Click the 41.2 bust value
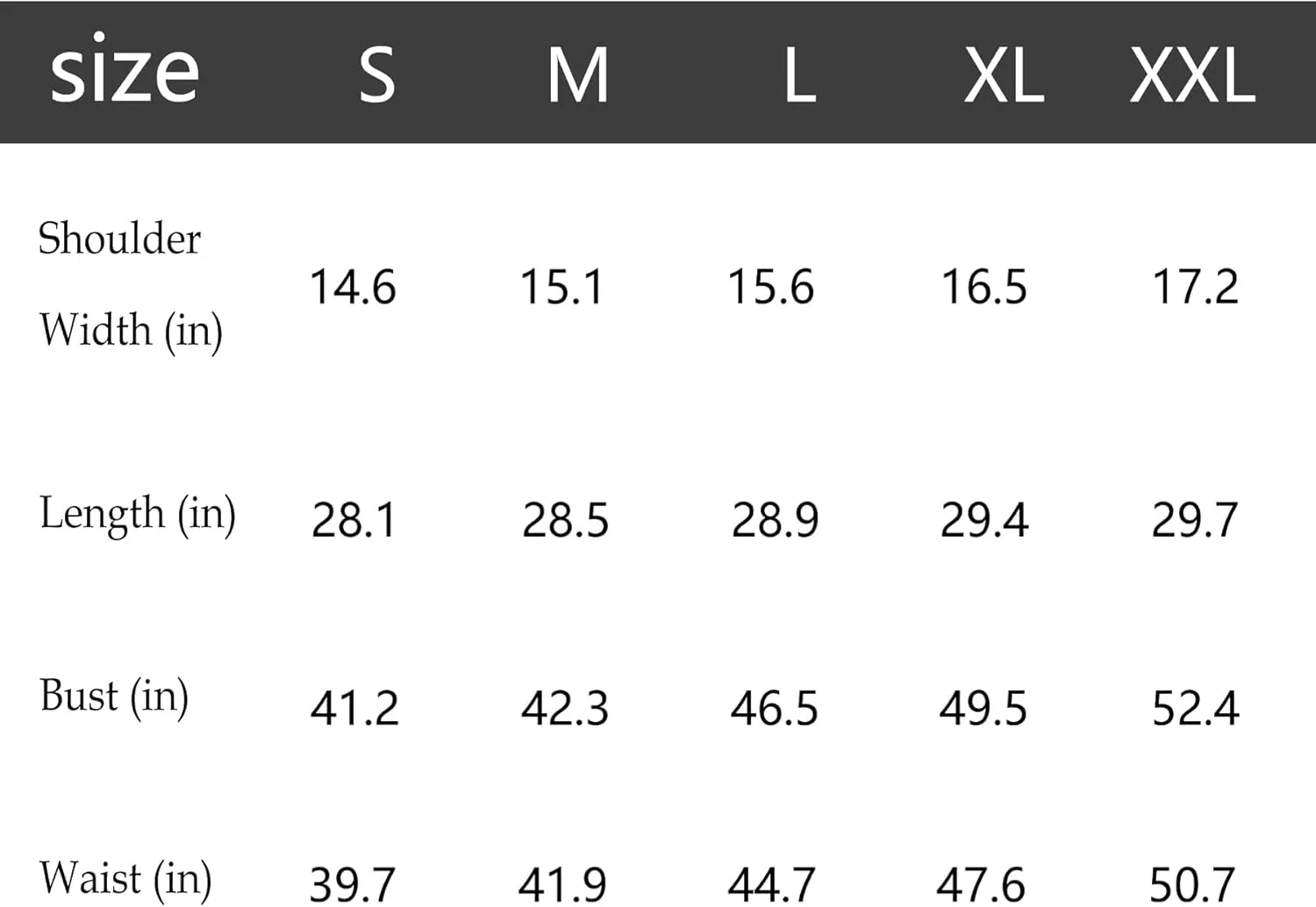Screen dimensions: 1316x907 click(x=354, y=708)
